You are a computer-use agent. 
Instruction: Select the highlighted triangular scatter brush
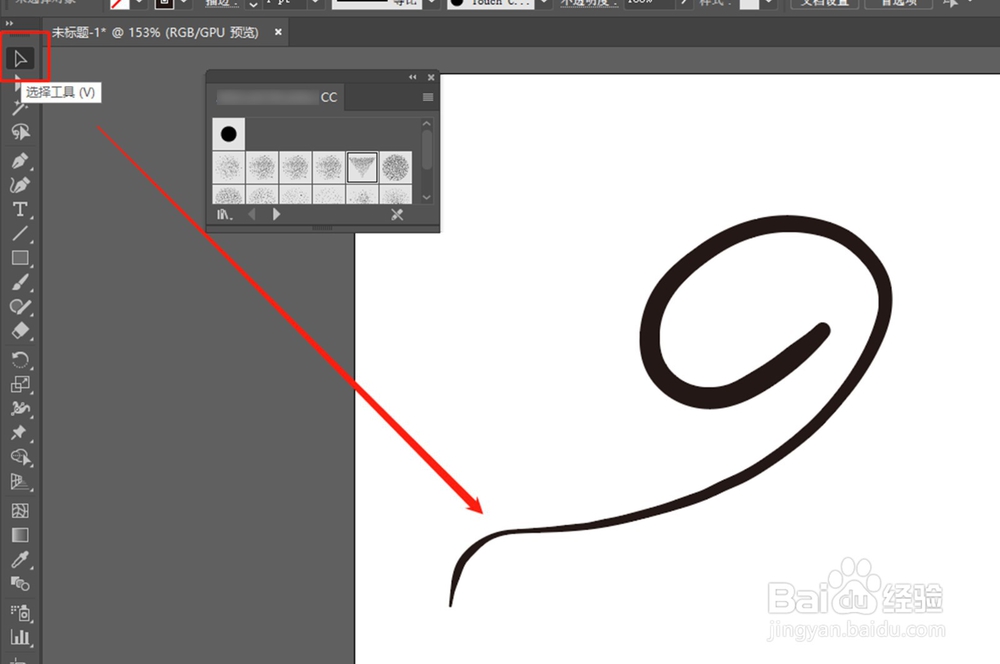click(362, 167)
